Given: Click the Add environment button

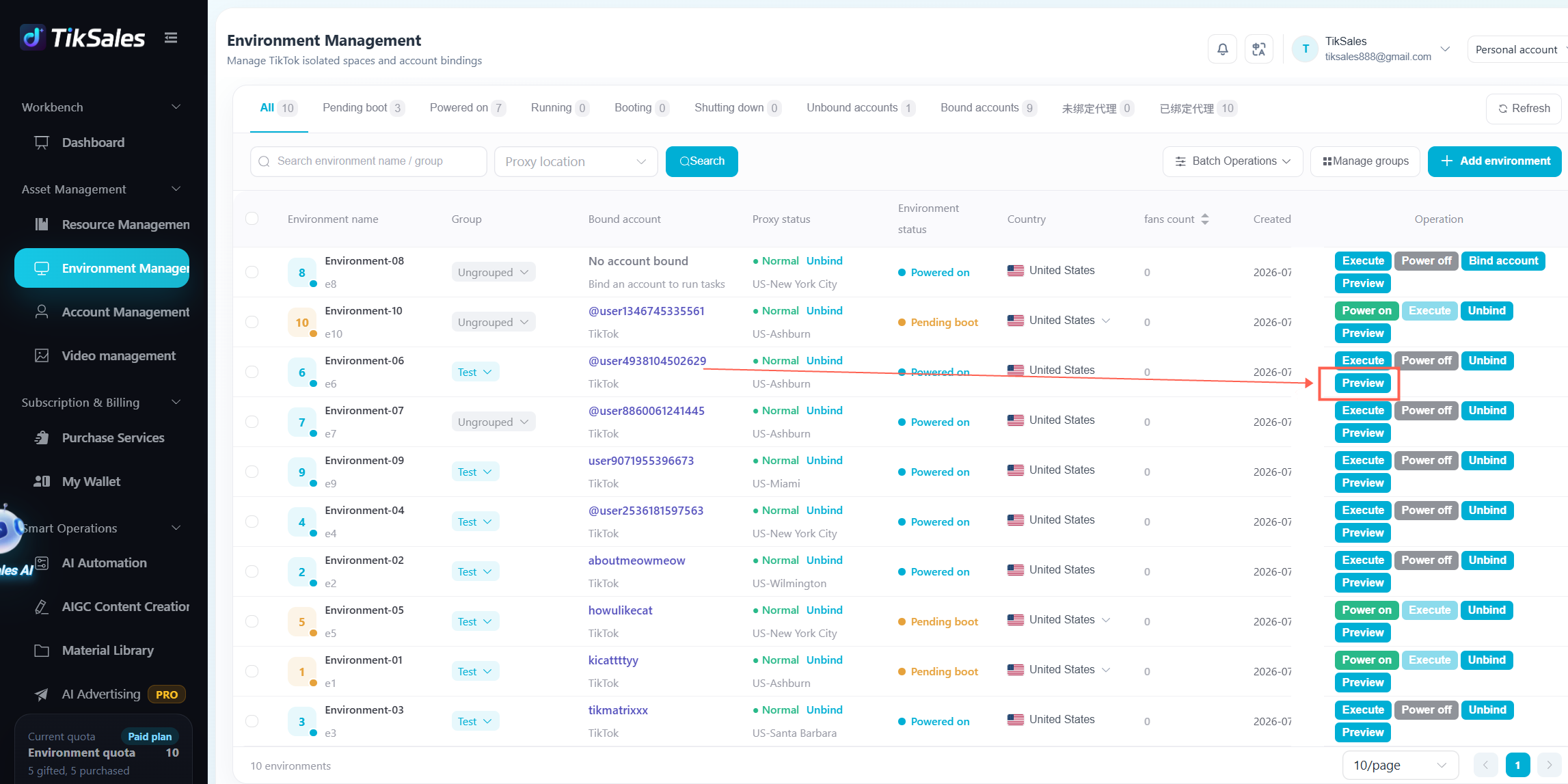Looking at the screenshot, I should (1495, 161).
